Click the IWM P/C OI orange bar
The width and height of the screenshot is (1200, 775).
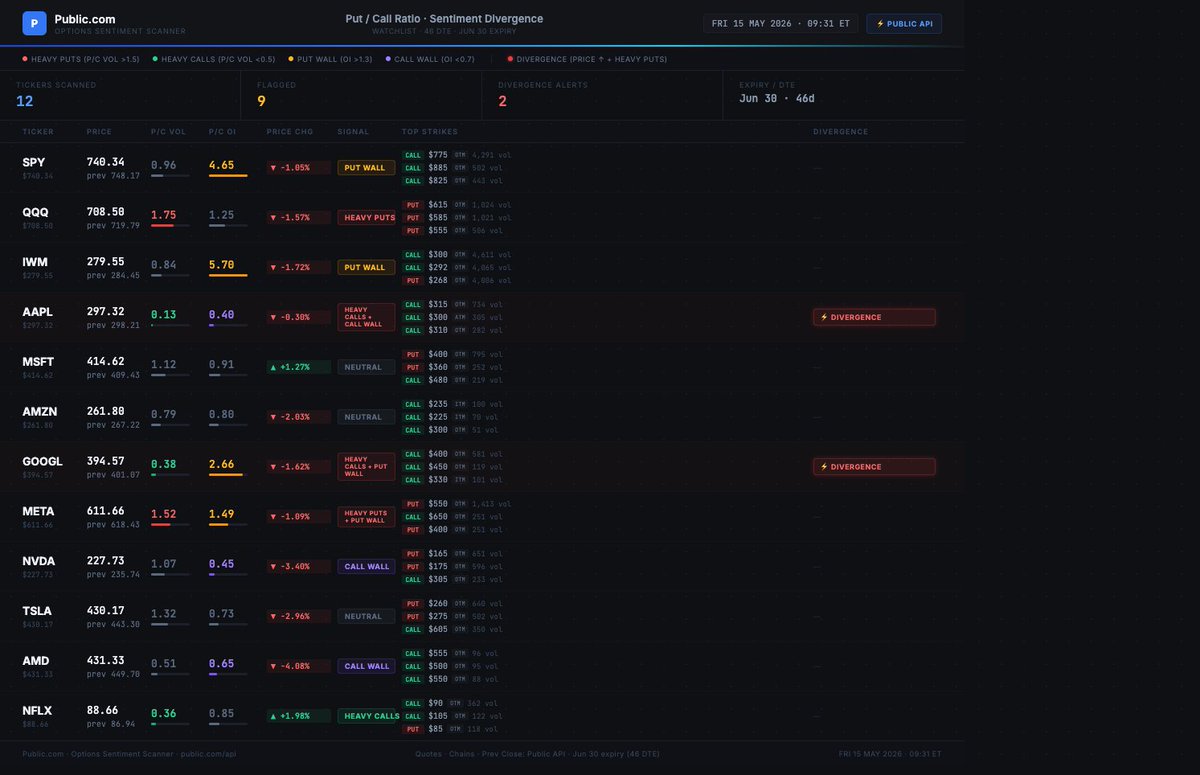(x=228, y=276)
